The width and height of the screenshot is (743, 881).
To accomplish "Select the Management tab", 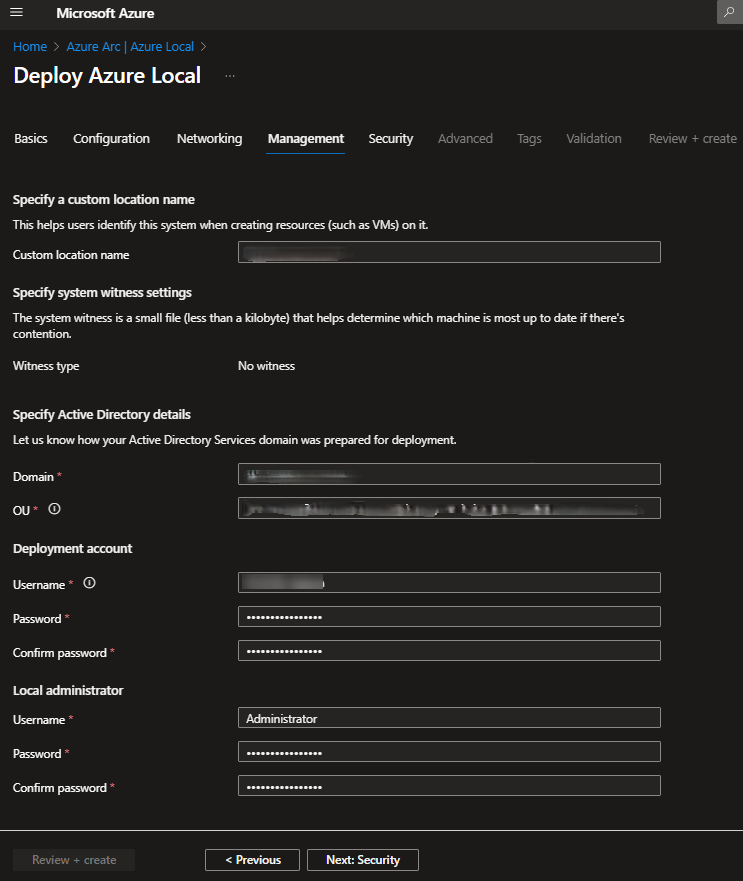I will [306, 139].
